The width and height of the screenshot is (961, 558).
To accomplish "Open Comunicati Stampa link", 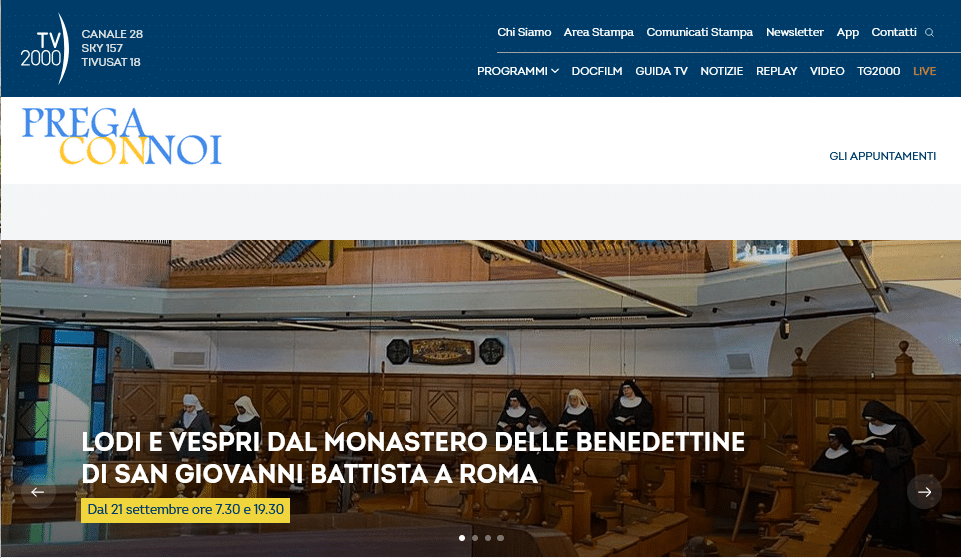I will 699,32.
